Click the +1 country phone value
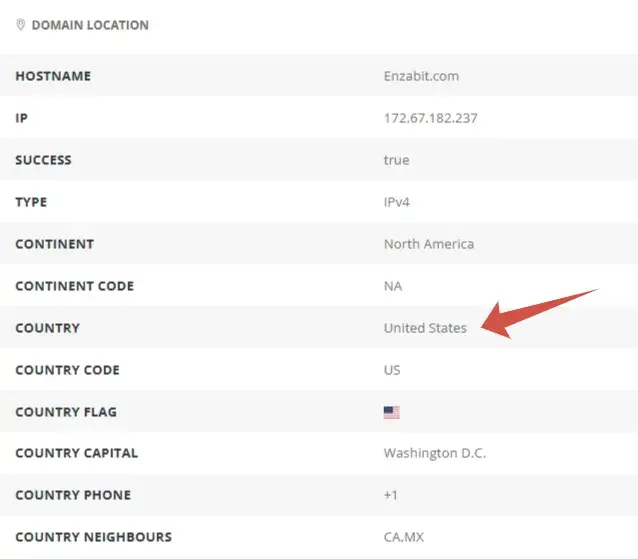 391,495
